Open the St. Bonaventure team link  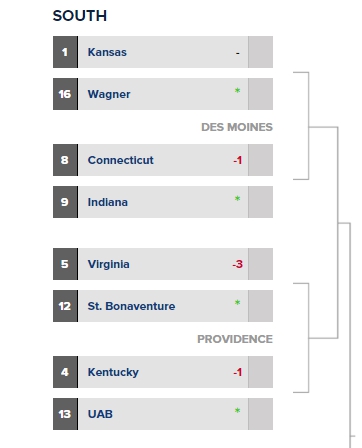tap(131, 306)
